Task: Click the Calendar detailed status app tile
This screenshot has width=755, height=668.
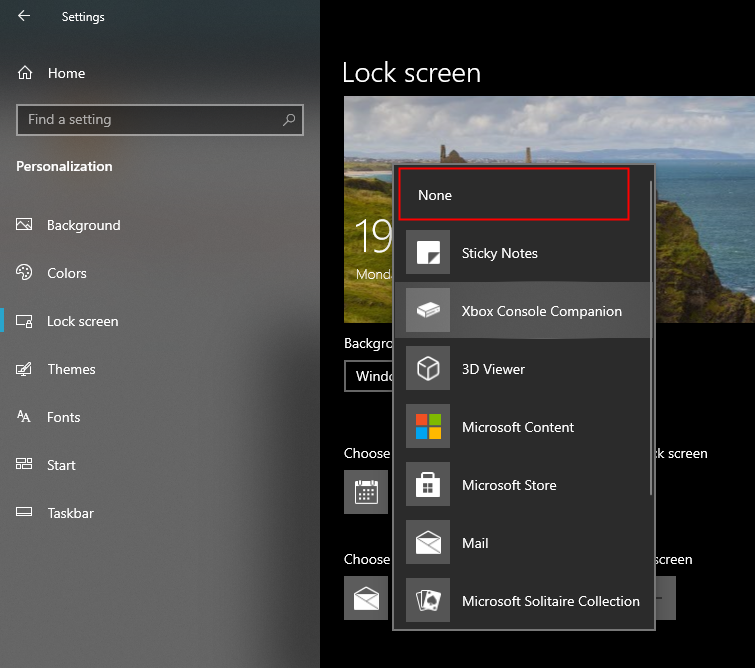Action: pos(366,492)
